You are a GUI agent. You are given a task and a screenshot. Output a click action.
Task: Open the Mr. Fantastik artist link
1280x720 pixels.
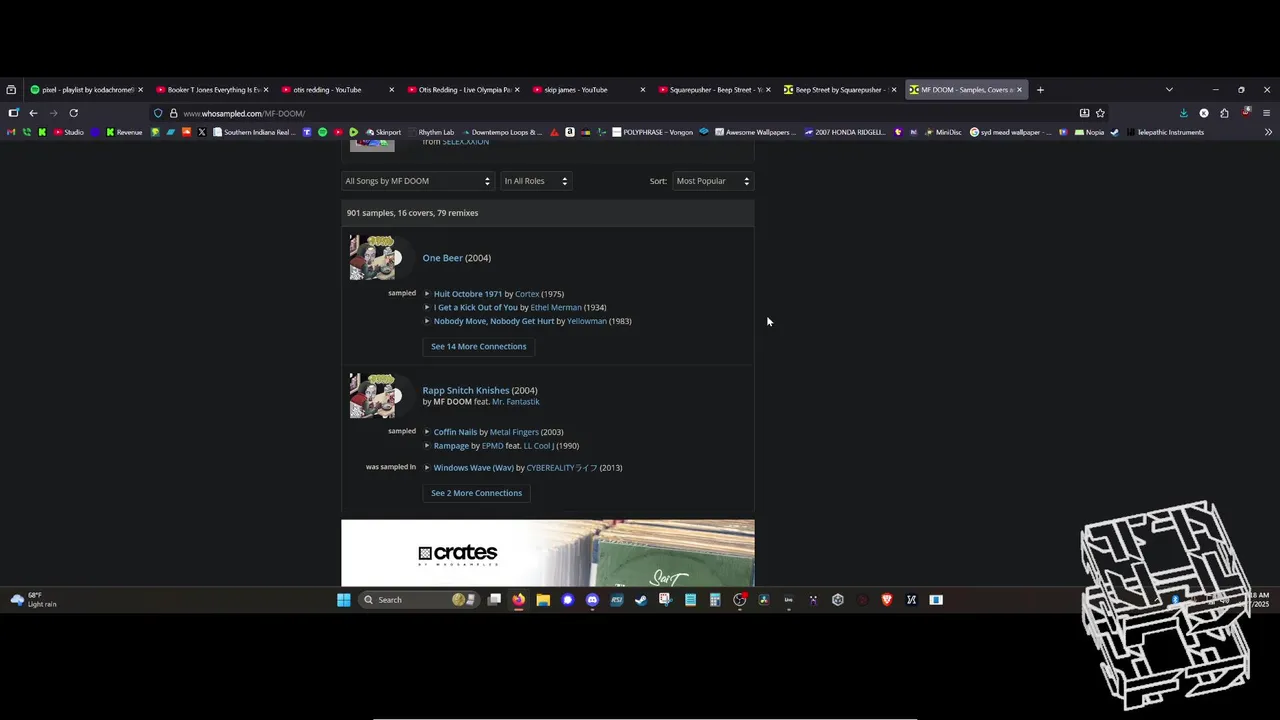click(x=515, y=402)
